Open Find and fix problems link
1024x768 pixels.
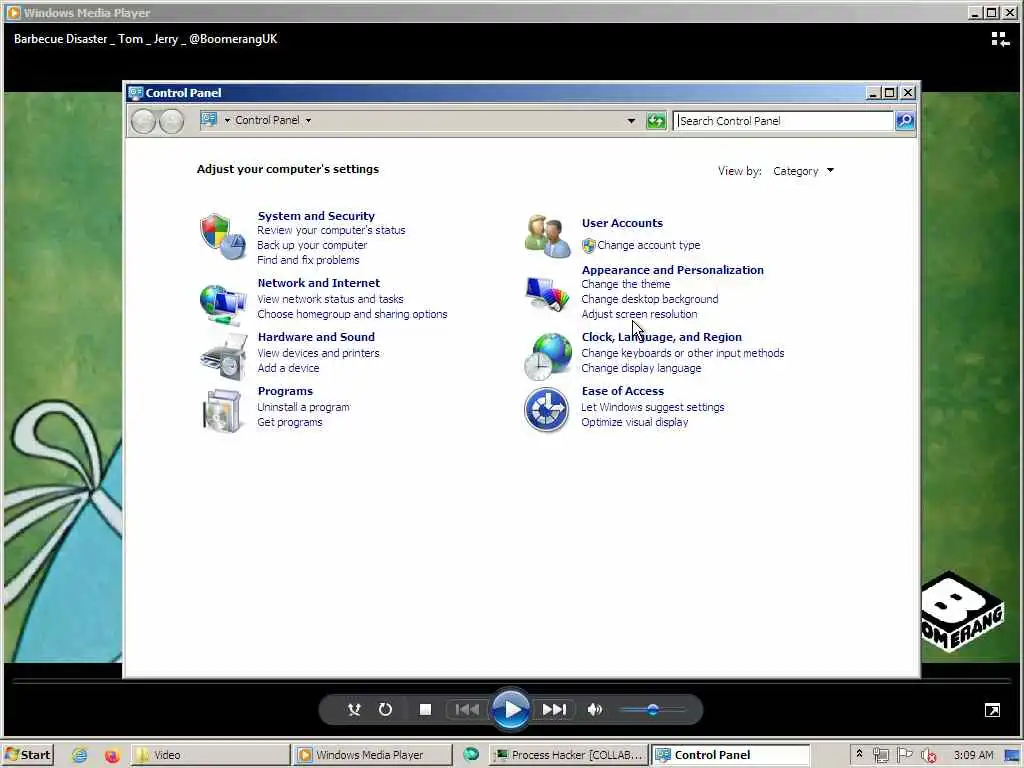click(x=308, y=261)
